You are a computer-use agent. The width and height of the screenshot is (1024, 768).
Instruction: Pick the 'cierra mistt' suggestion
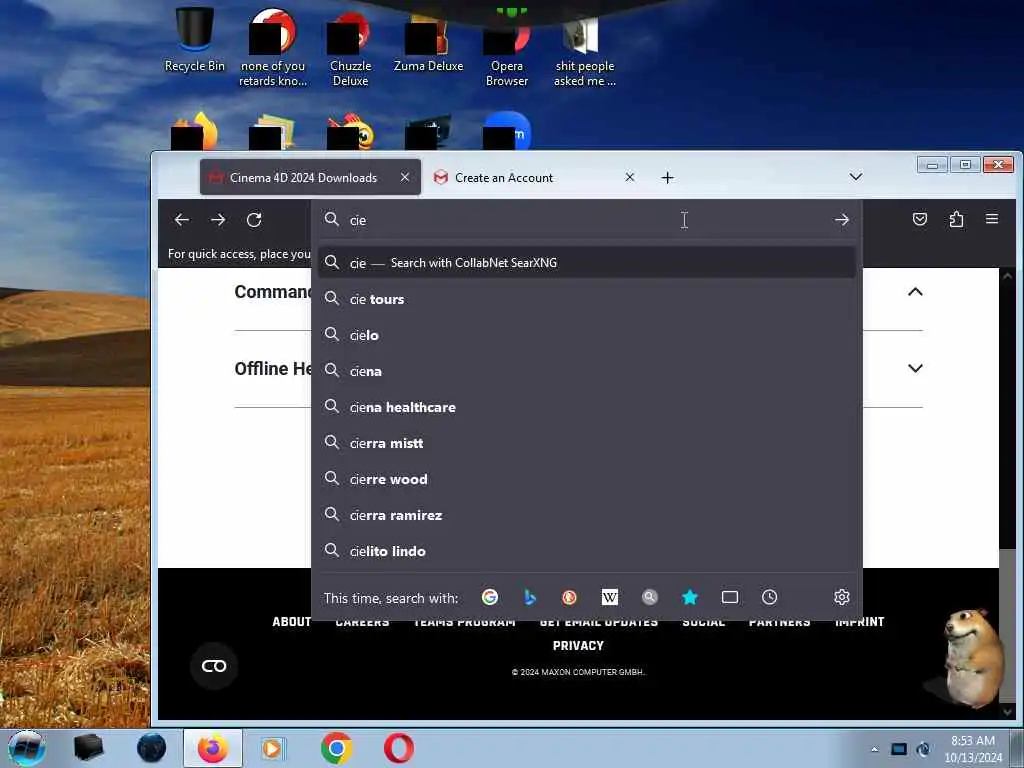pos(586,443)
